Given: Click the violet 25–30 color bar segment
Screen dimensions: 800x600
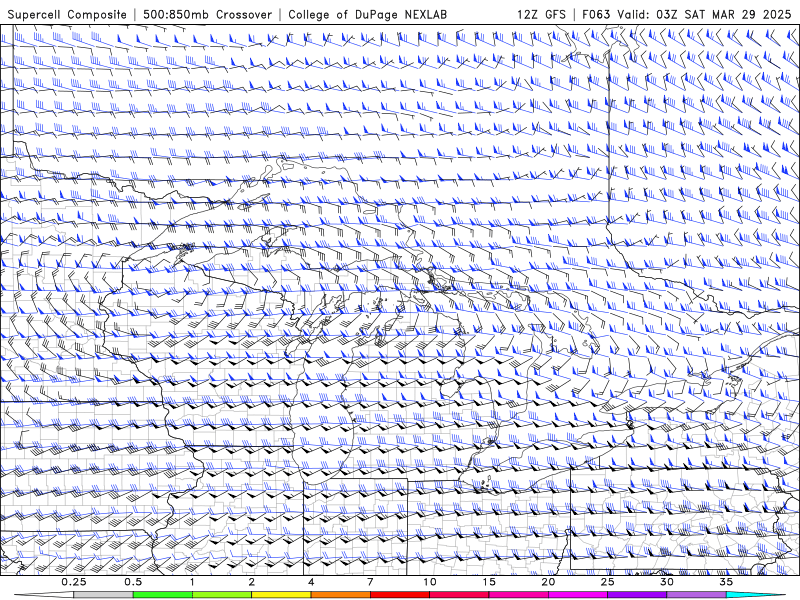Looking at the screenshot, I should click(637, 595).
